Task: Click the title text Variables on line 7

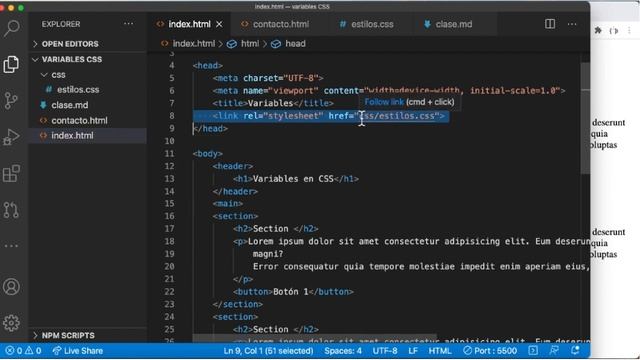Action: point(270,103)
